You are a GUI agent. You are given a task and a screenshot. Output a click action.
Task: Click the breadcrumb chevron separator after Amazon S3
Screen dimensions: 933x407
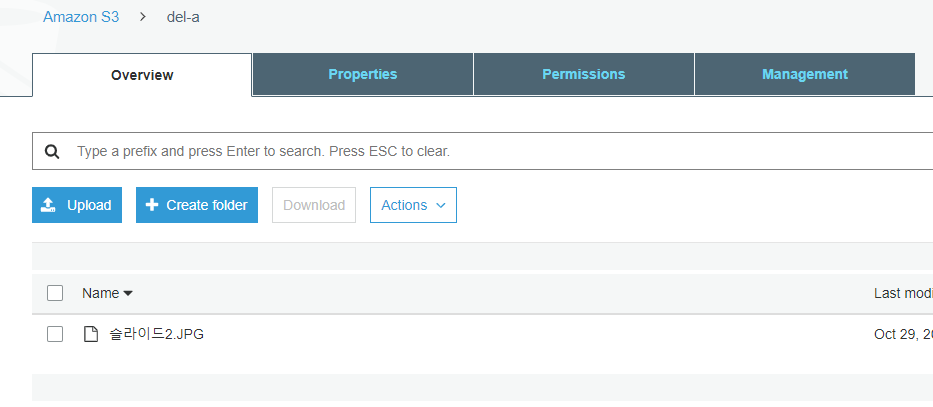point(143,17)
